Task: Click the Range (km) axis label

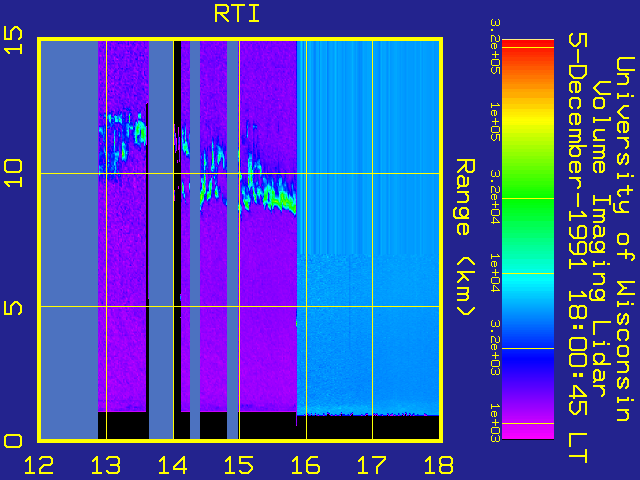Action: tap(465, 238)
